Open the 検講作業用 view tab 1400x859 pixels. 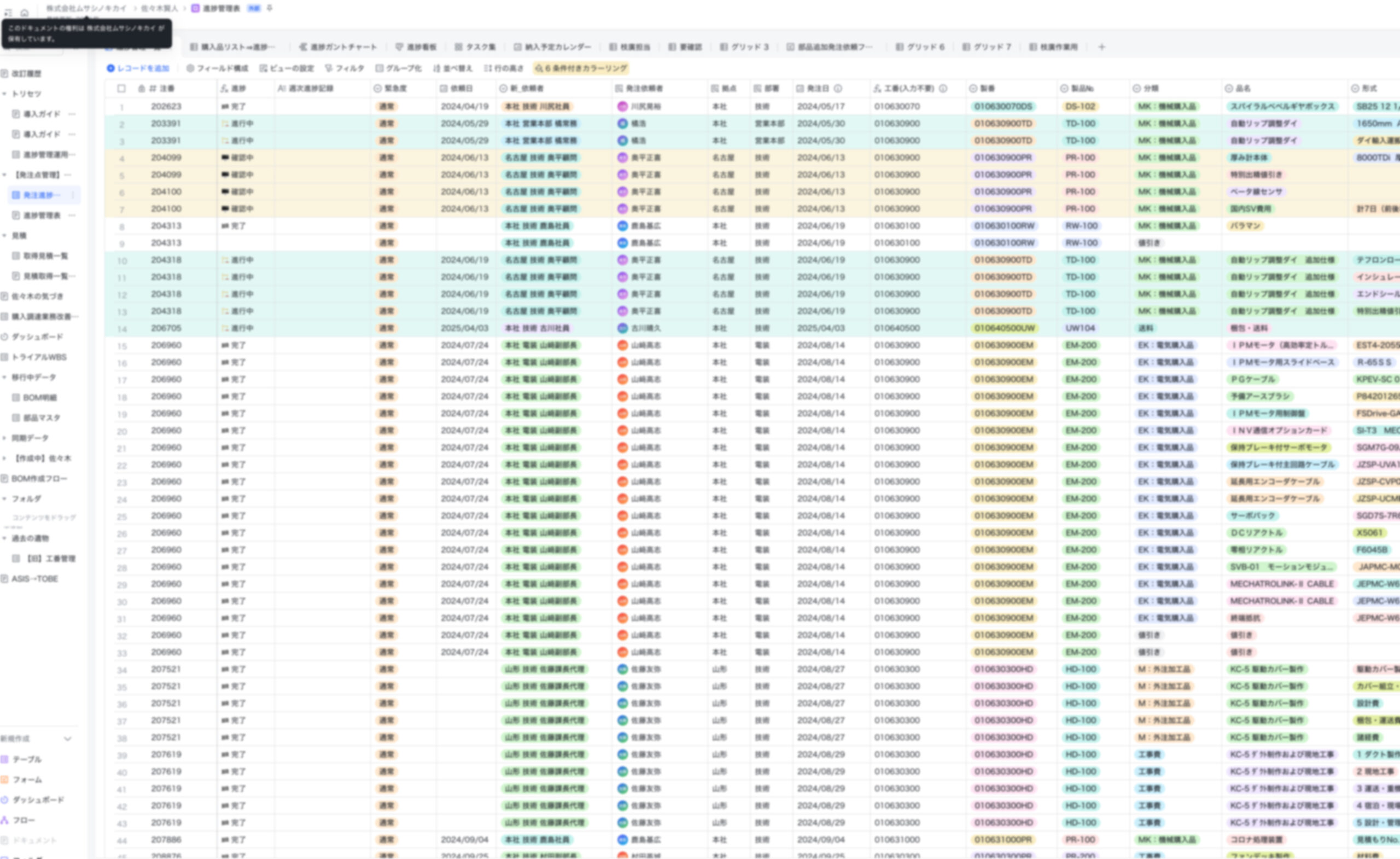click(x=1053, y=47)
